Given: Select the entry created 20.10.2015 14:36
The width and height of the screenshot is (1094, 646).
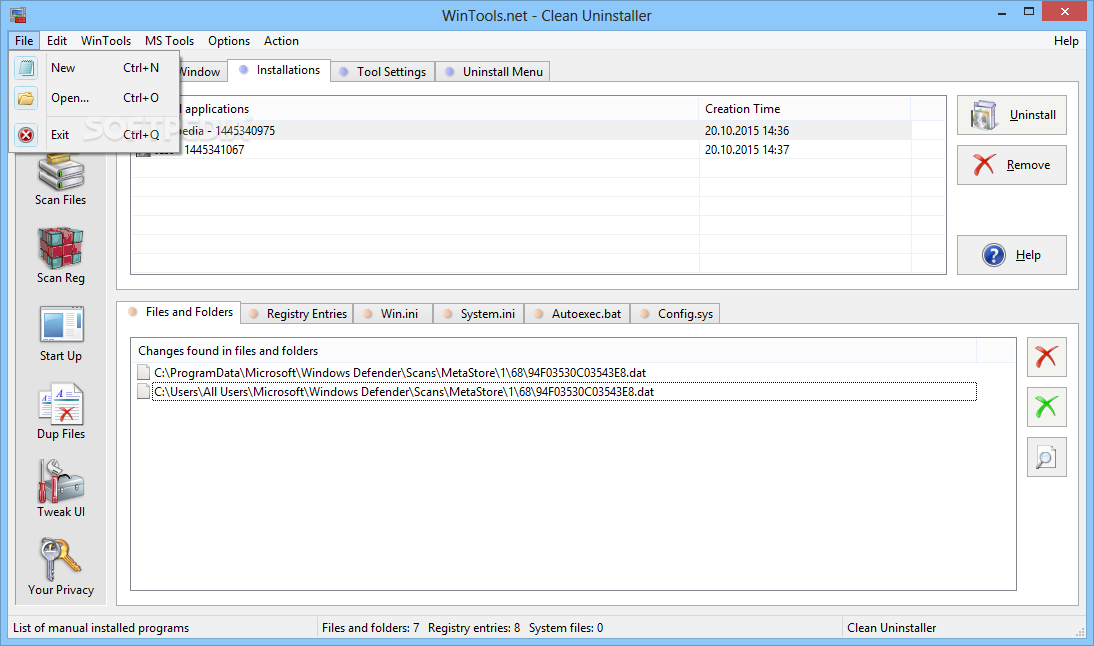Looking at the screenshot, I should pyautogui.click(x=521, y=130).
